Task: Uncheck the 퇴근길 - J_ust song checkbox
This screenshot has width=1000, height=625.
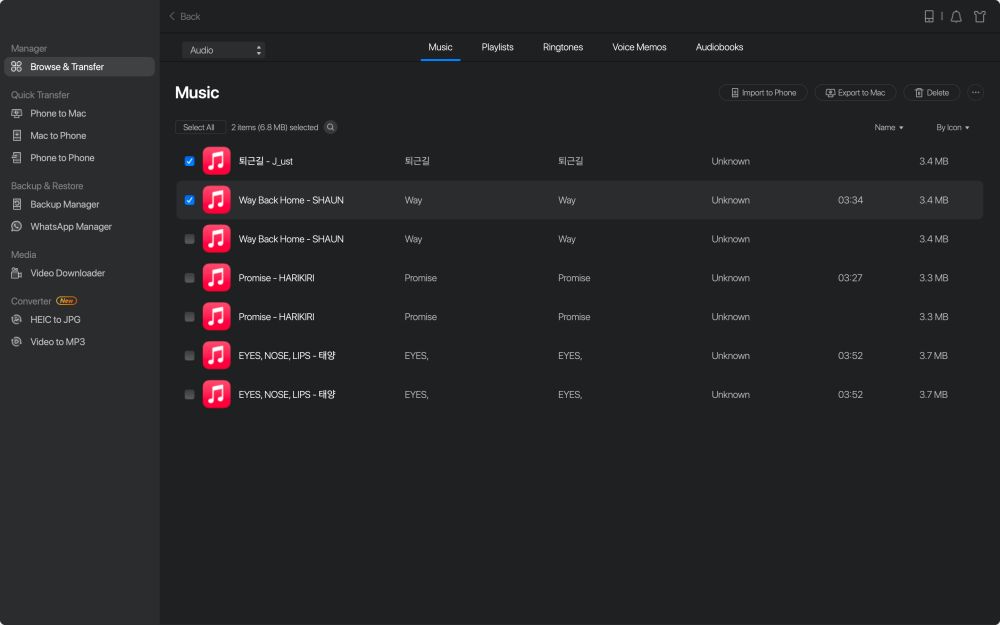Action: pyautogui.click(x=190, y=161)
